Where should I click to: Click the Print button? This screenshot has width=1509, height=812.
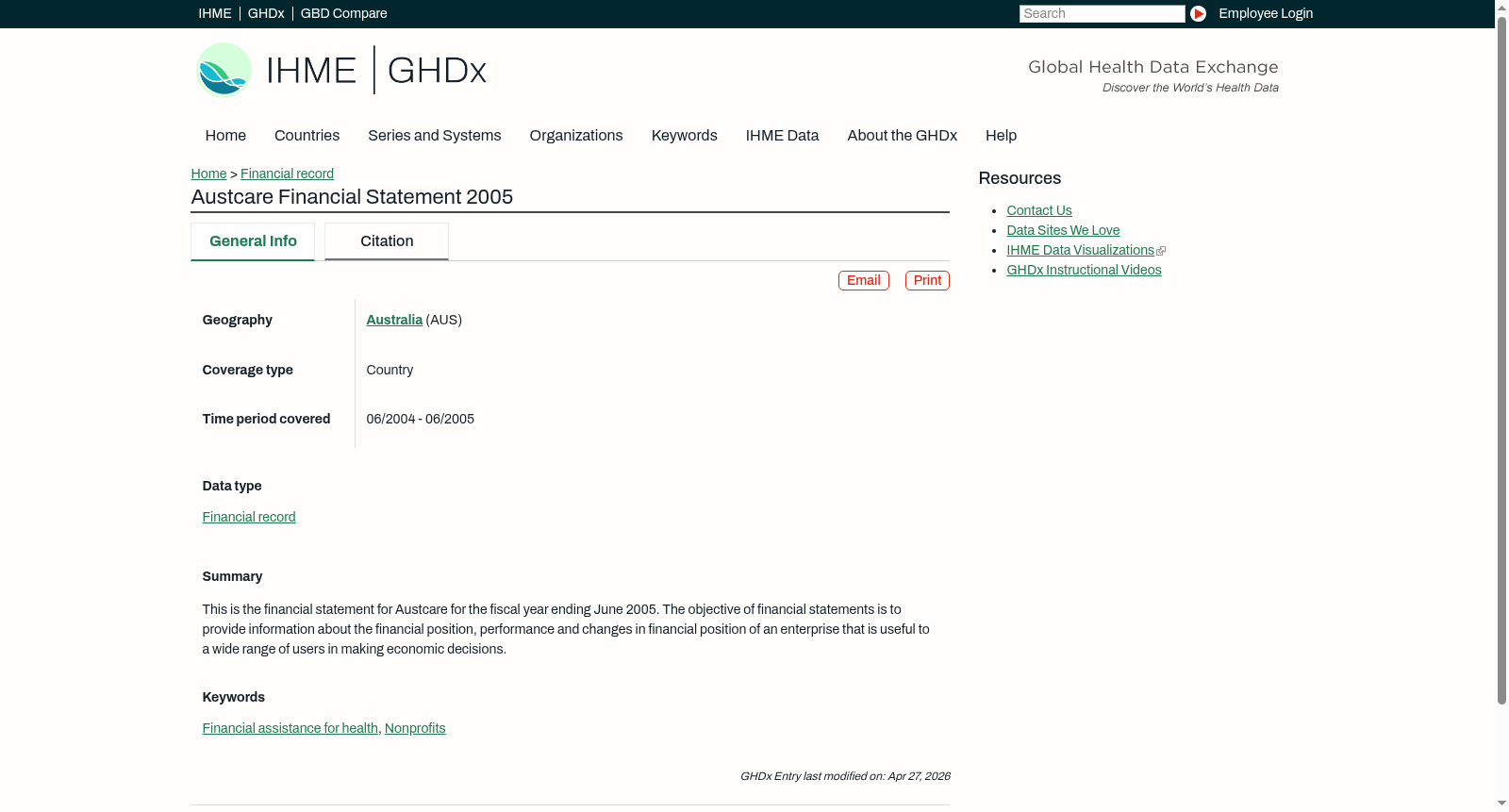[x=927, y=280]
